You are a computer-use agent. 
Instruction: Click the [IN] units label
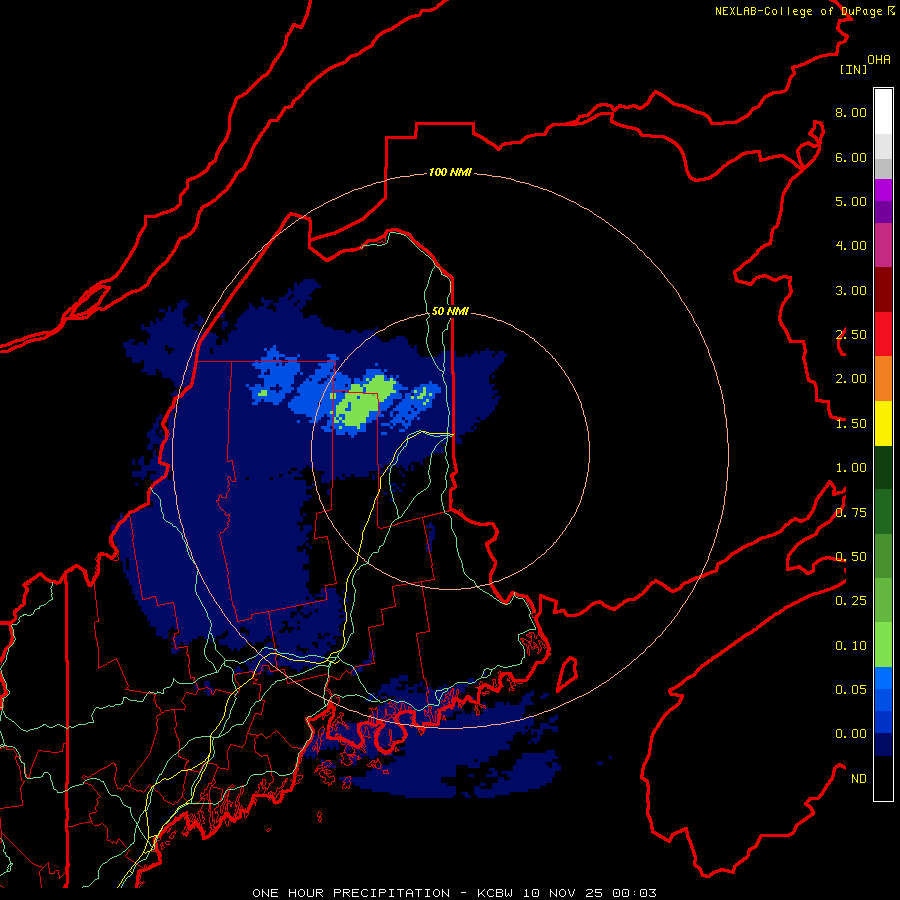pyautogui.click(x=853, y=69)
